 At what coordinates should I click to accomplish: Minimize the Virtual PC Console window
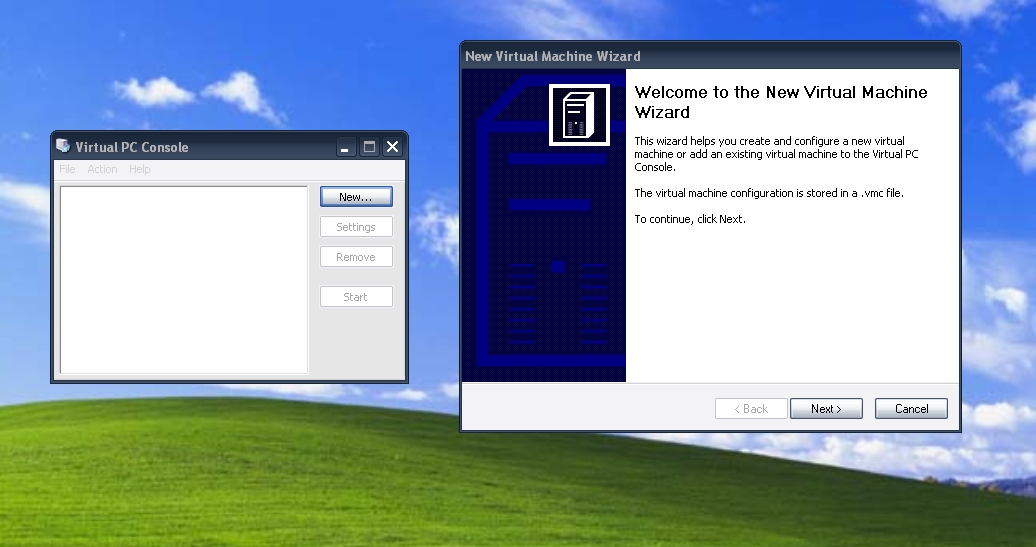(x=345, y=147)
